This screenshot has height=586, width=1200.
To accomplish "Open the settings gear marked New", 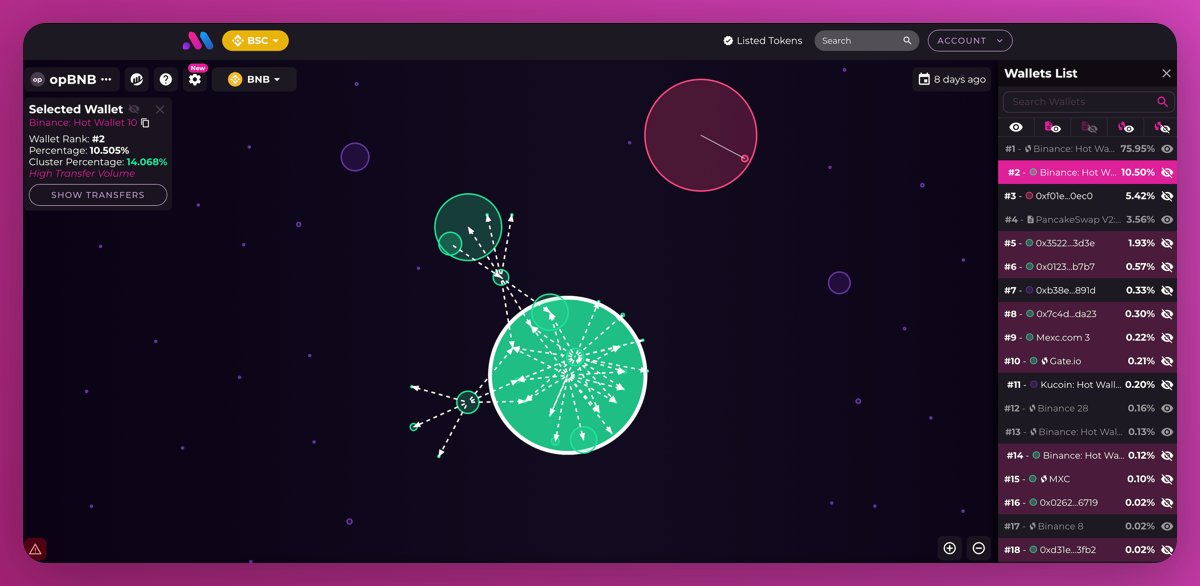I will pos(195,79).
